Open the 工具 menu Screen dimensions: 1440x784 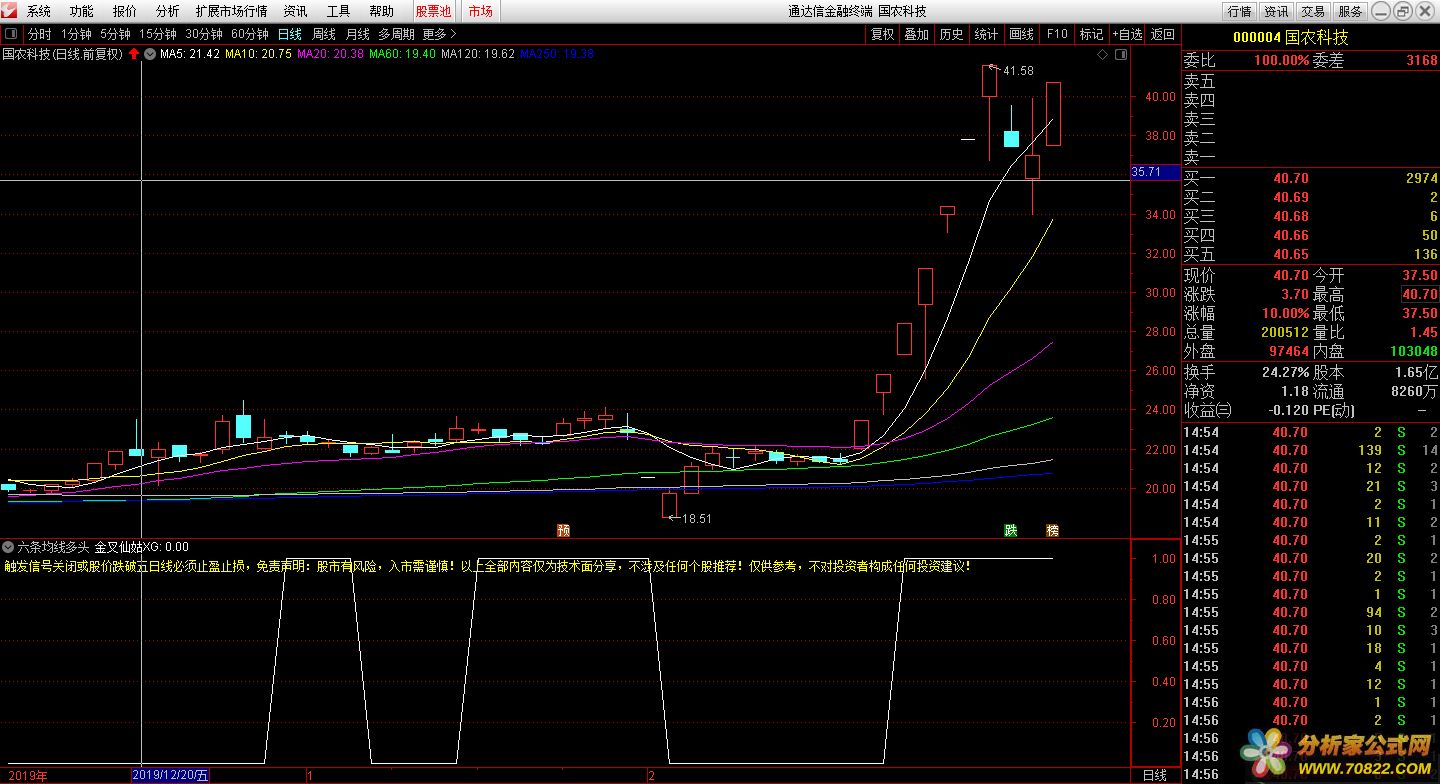click(339, 11)
